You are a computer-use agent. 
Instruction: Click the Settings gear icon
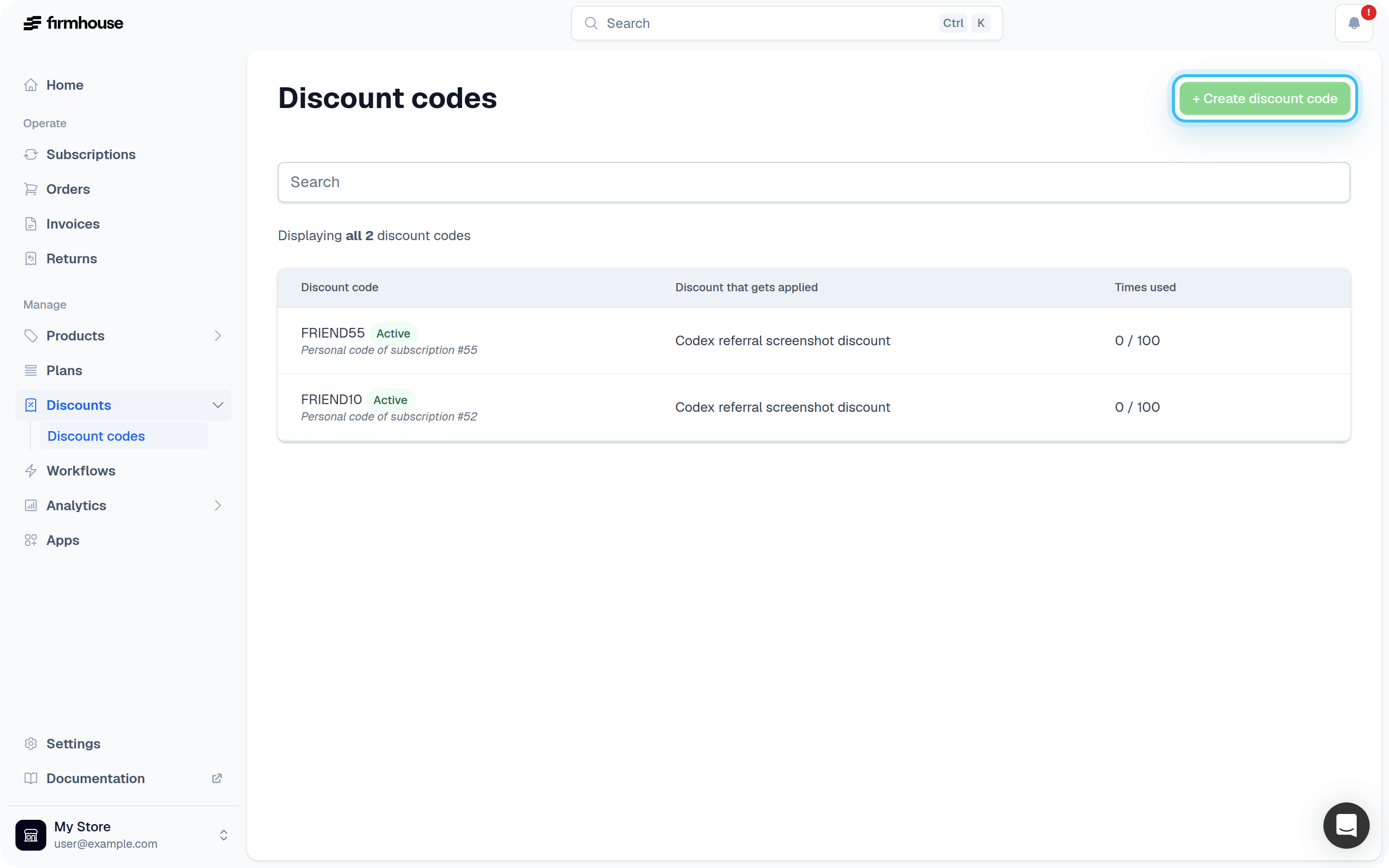click(31, 744)
